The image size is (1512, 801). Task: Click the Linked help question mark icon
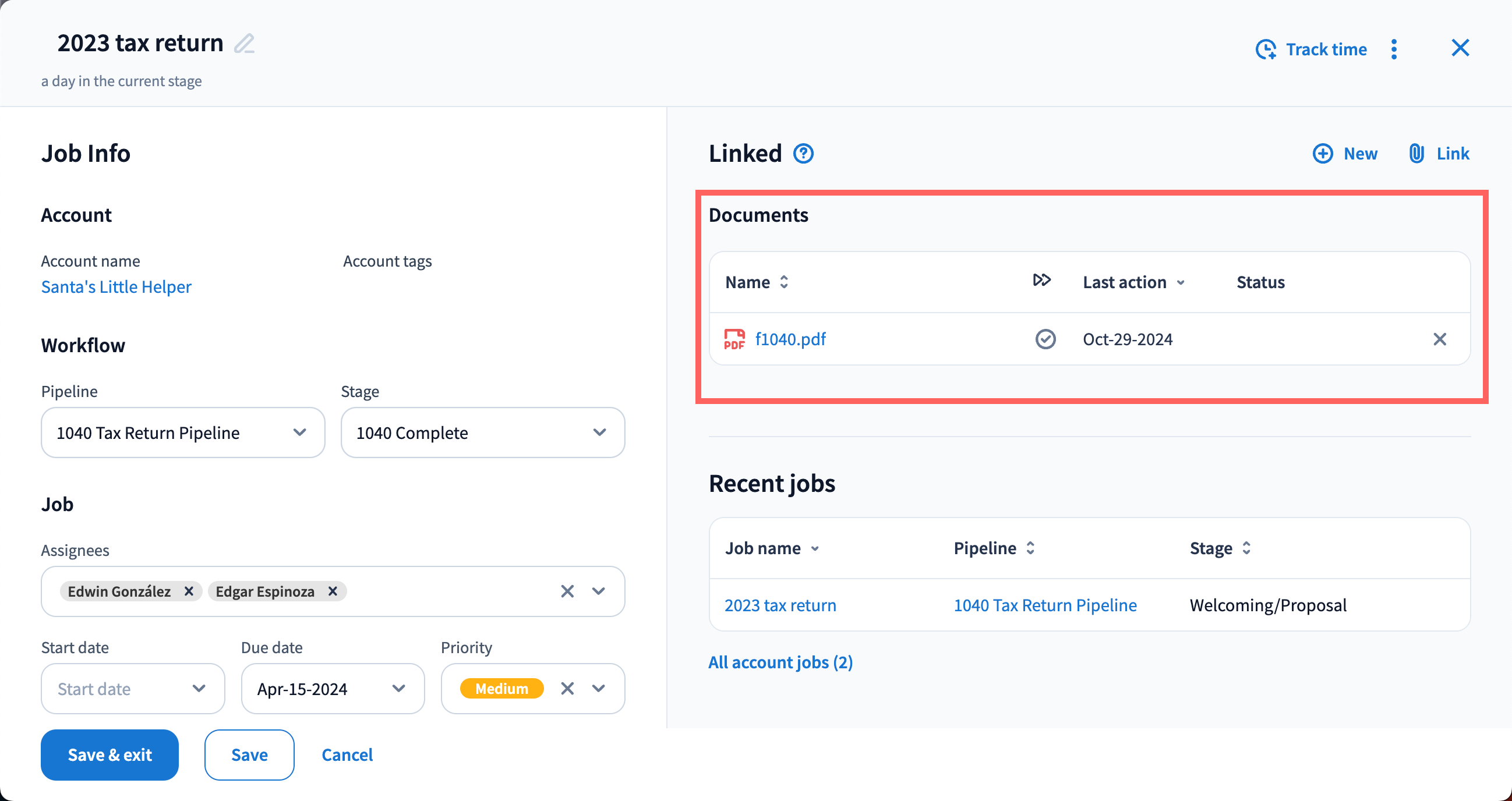click(804, 154)
